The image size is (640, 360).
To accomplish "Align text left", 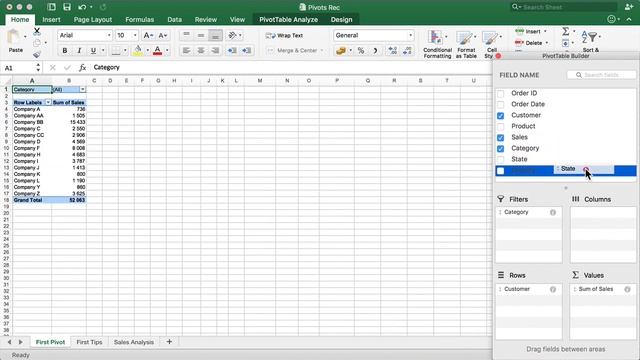I will tap(186, 51).
